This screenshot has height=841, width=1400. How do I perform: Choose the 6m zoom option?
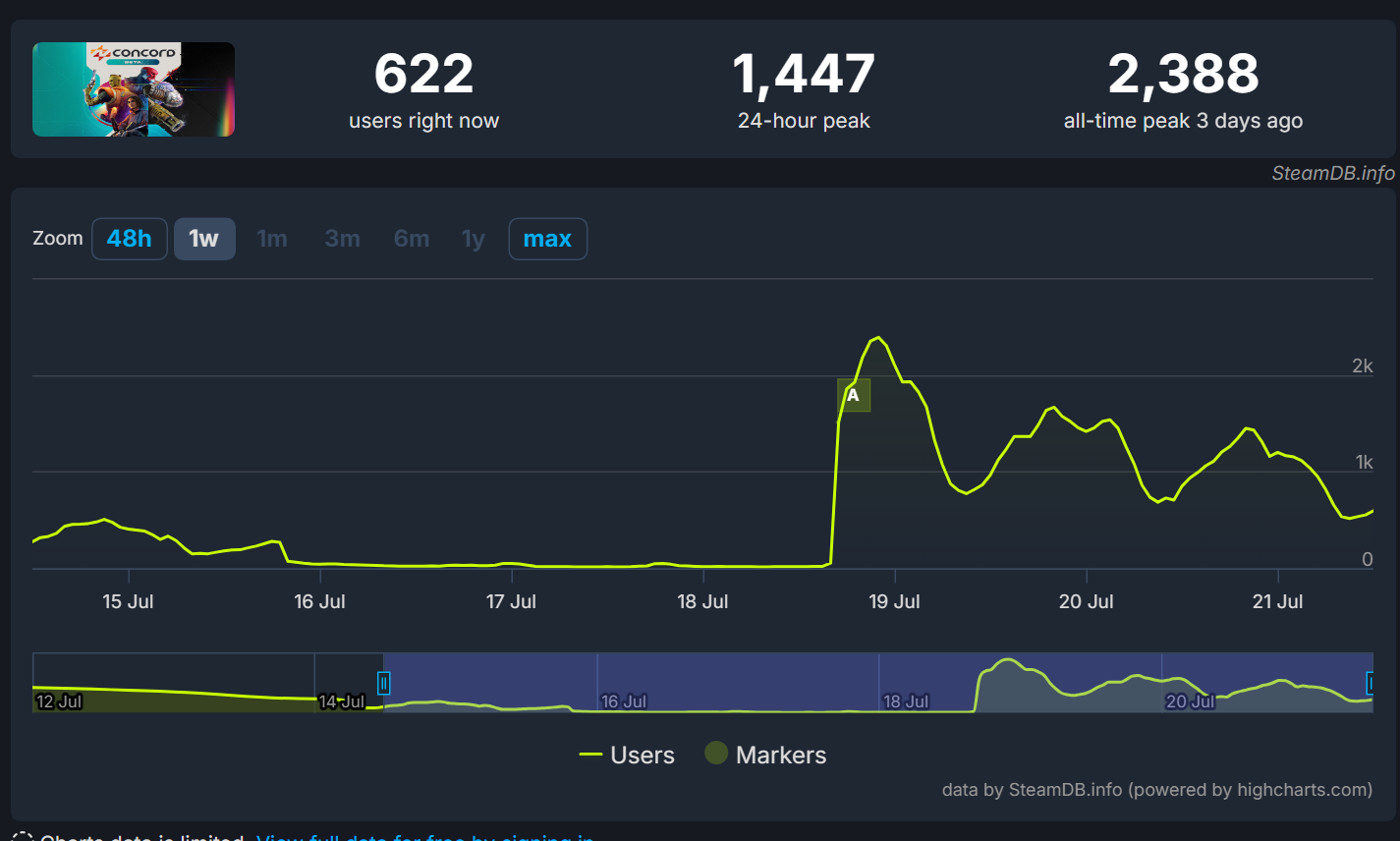coord(412,239)
